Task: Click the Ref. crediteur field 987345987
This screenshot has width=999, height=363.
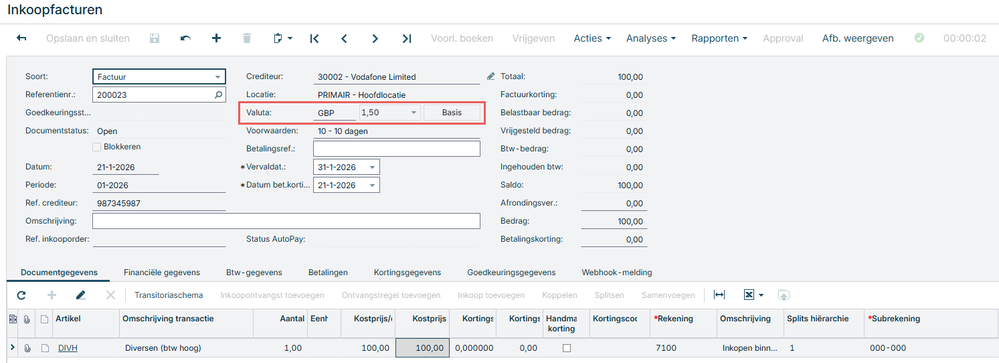Action: (159, 203)
